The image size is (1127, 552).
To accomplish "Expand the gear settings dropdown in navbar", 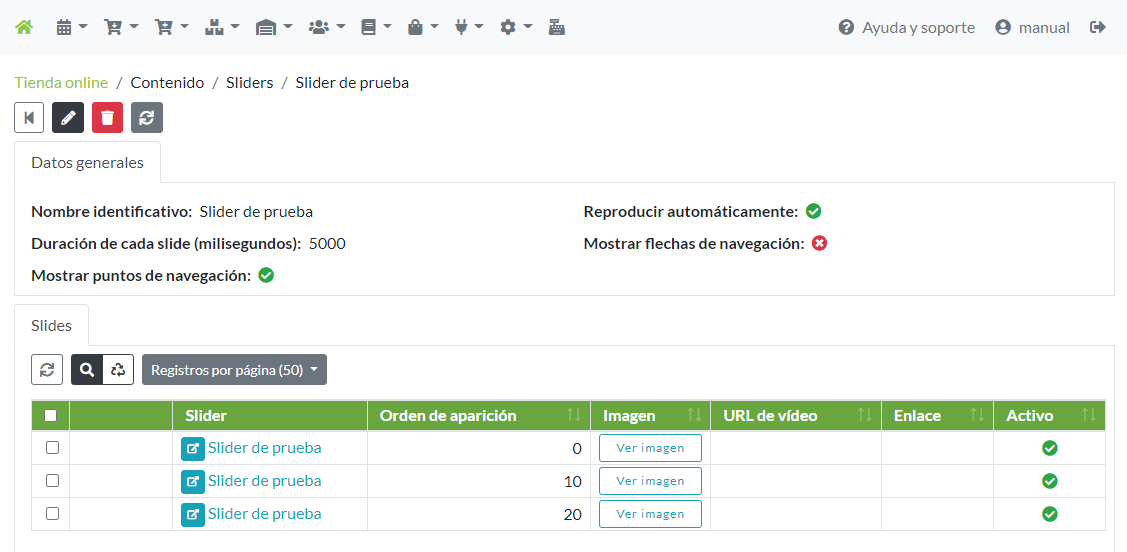I will 516,28.
